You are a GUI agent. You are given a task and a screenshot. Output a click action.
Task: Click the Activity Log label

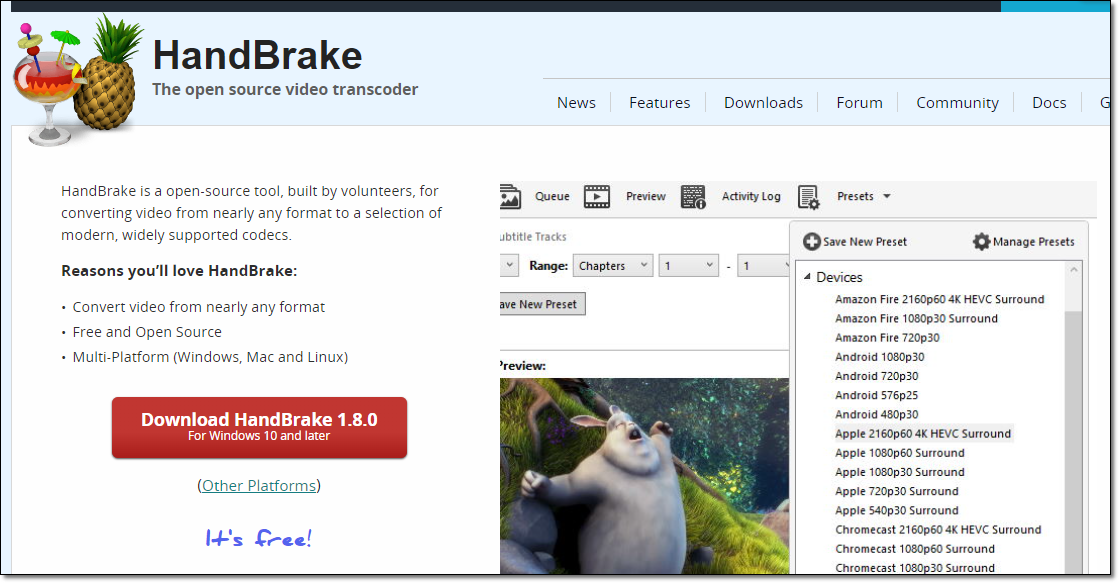pos(751,196)
